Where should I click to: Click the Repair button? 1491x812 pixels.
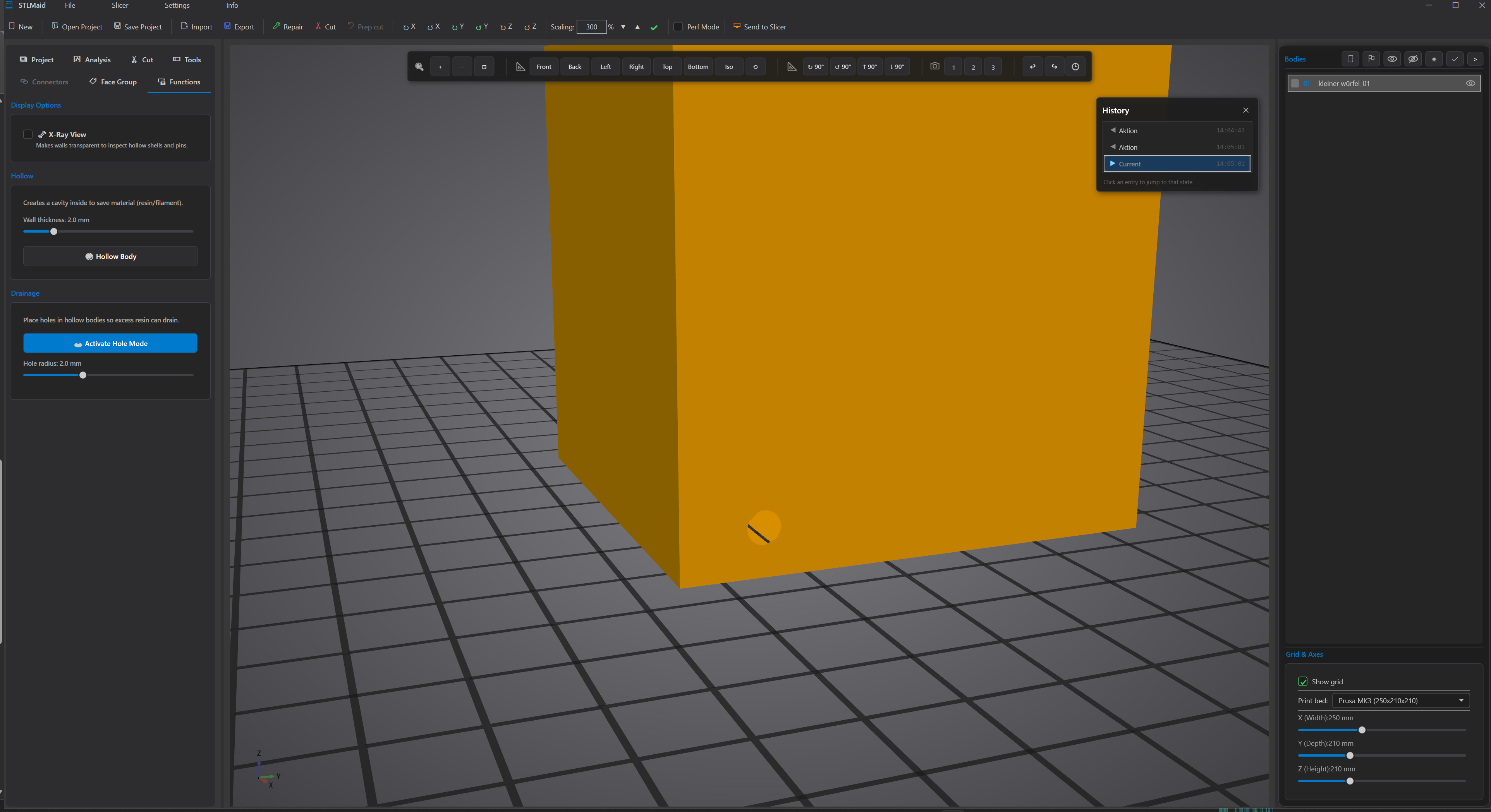coord(288,27)
